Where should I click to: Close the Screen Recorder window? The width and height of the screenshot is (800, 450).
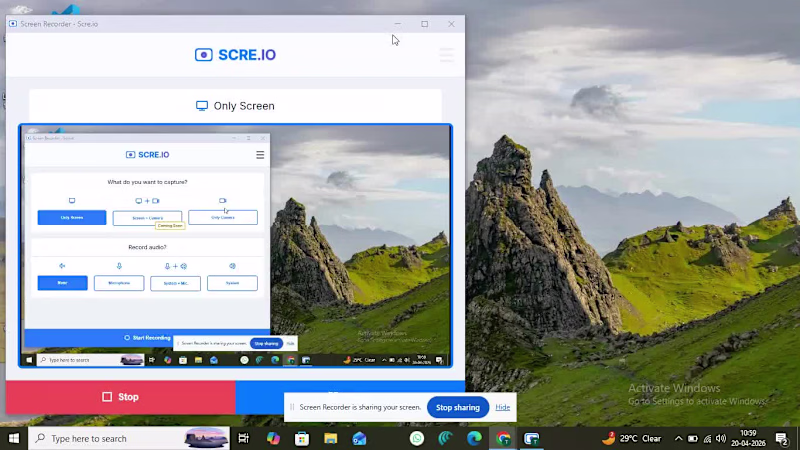click(452, 24)
